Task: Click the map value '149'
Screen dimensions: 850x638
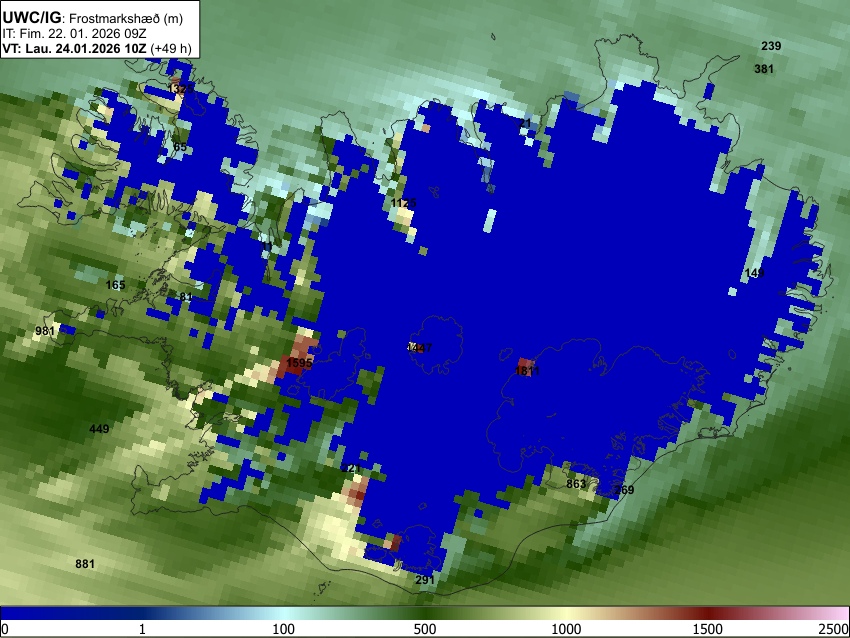Action: coord(754,273)
